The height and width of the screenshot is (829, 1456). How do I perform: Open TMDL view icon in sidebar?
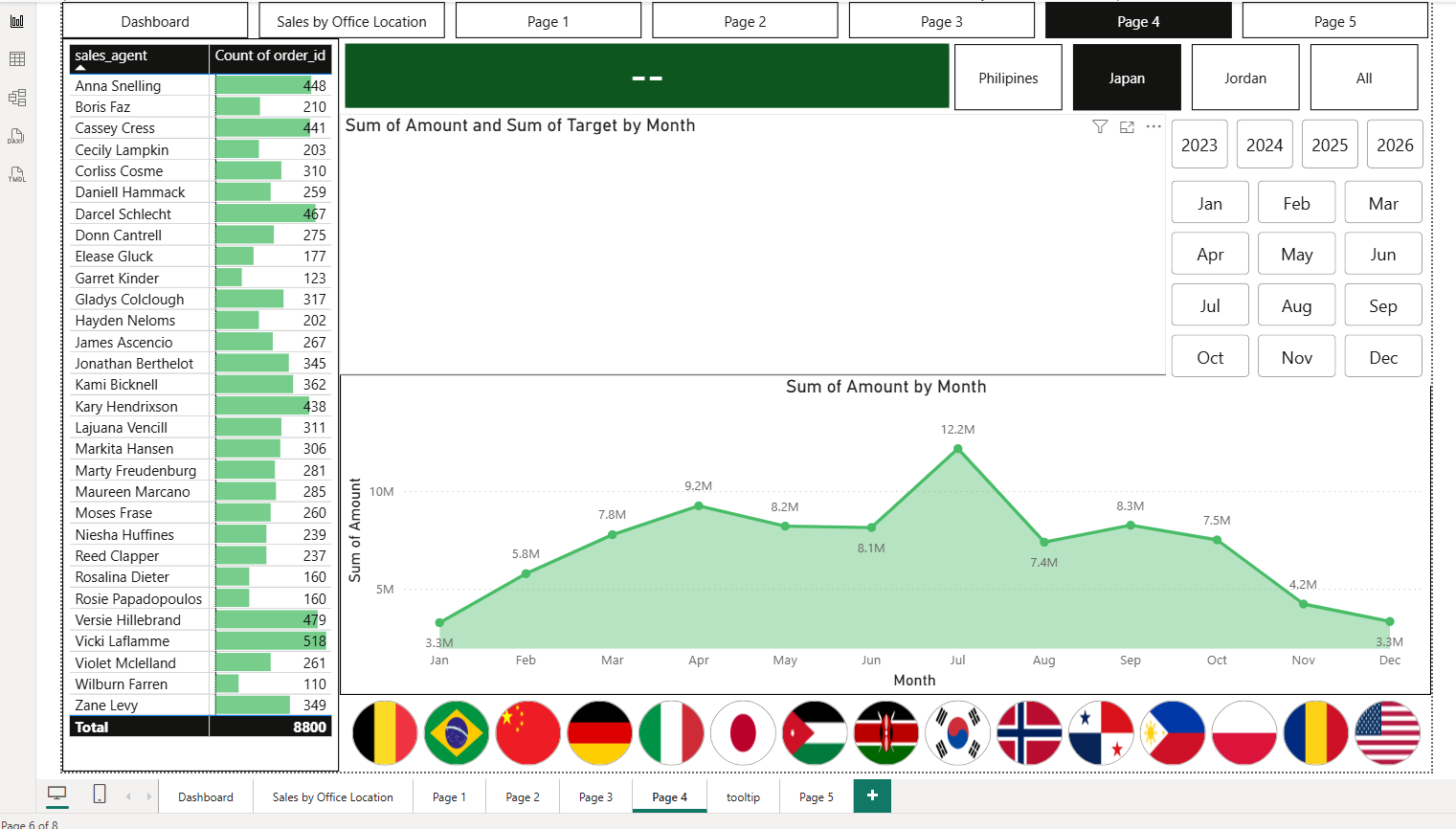pos(17,174)
